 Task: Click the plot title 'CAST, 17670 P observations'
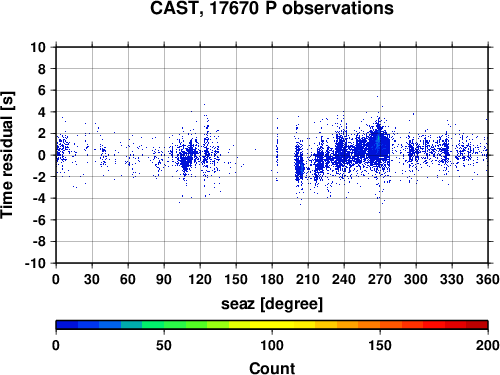[272, 8]
